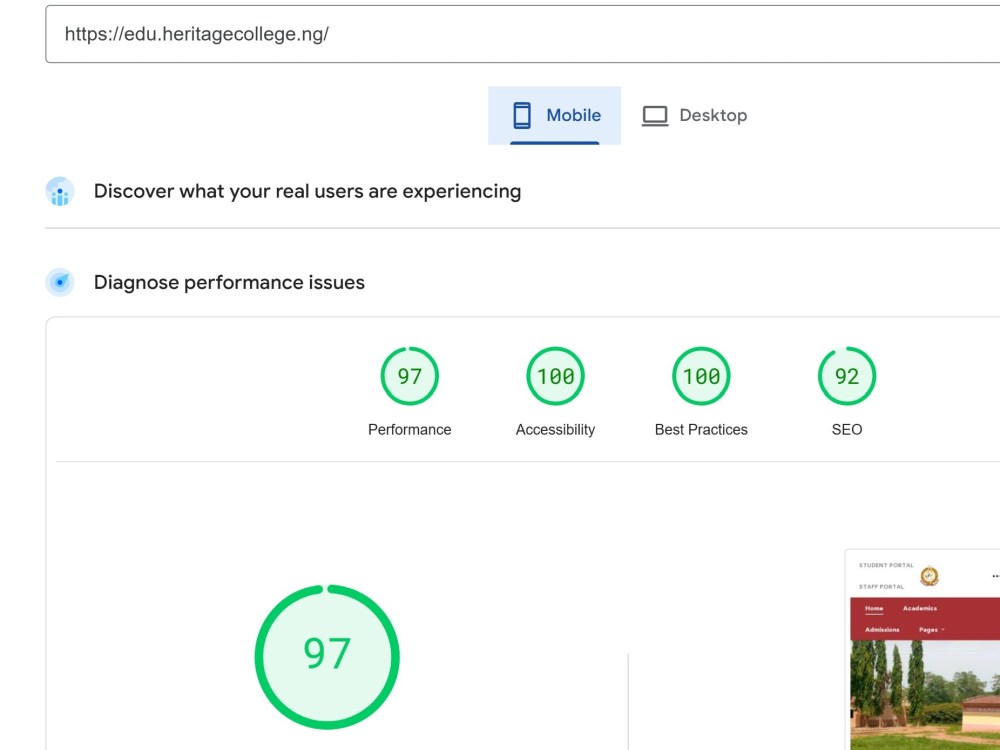The width and height of the screenshot is (1000, 750).
Task: Click the Best Practices label
Action: click(x=701, y=430)
